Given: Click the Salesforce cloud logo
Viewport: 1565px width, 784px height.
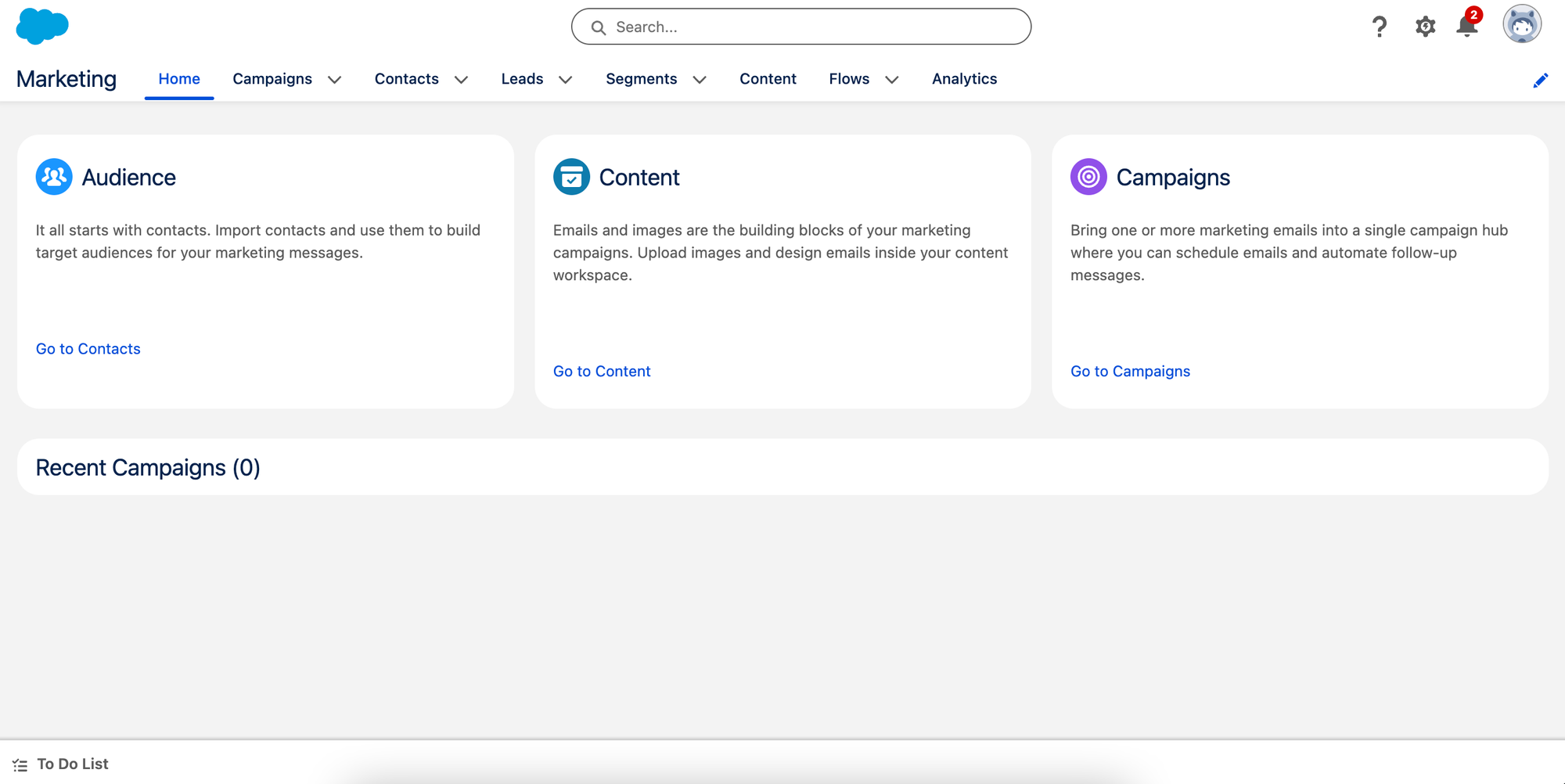Looking at the screenshot, I should (42, 26).
